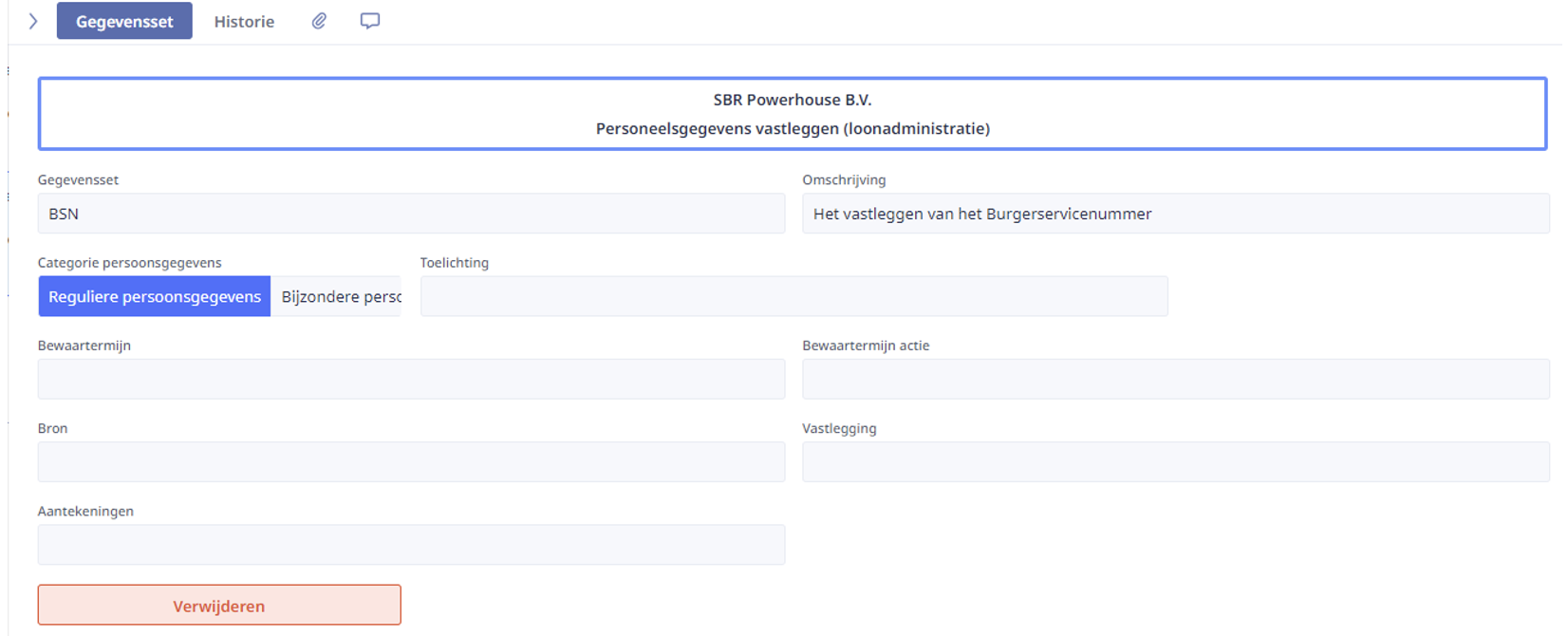Viewport: 1568px width, 636px height.
Task: Click the Aantekeningen notes field
Action: pos(411,544)
